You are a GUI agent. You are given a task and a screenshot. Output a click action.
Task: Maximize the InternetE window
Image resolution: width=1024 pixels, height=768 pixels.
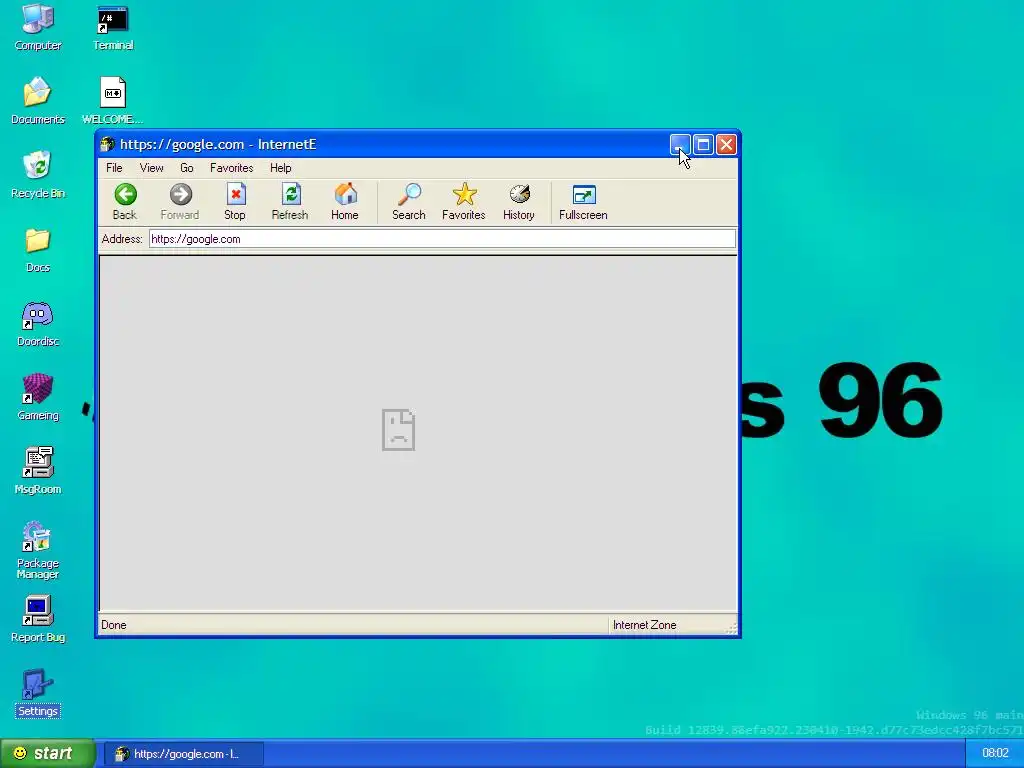[x=703, y=144]
